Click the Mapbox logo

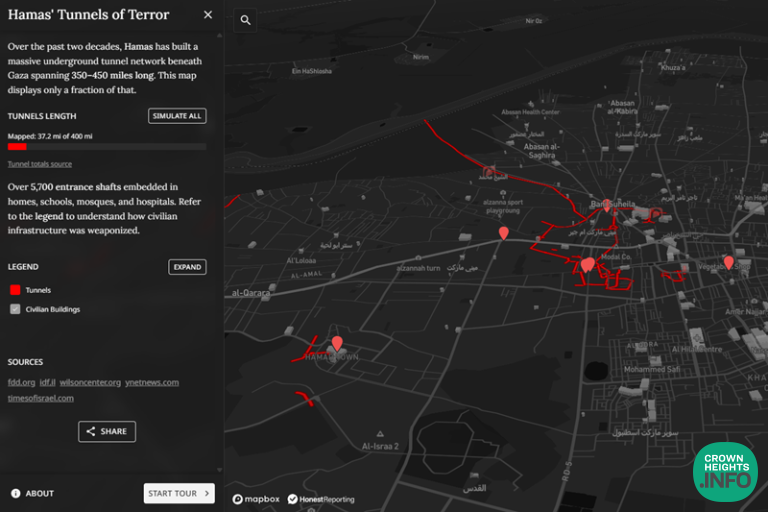[x=256, y=498]
